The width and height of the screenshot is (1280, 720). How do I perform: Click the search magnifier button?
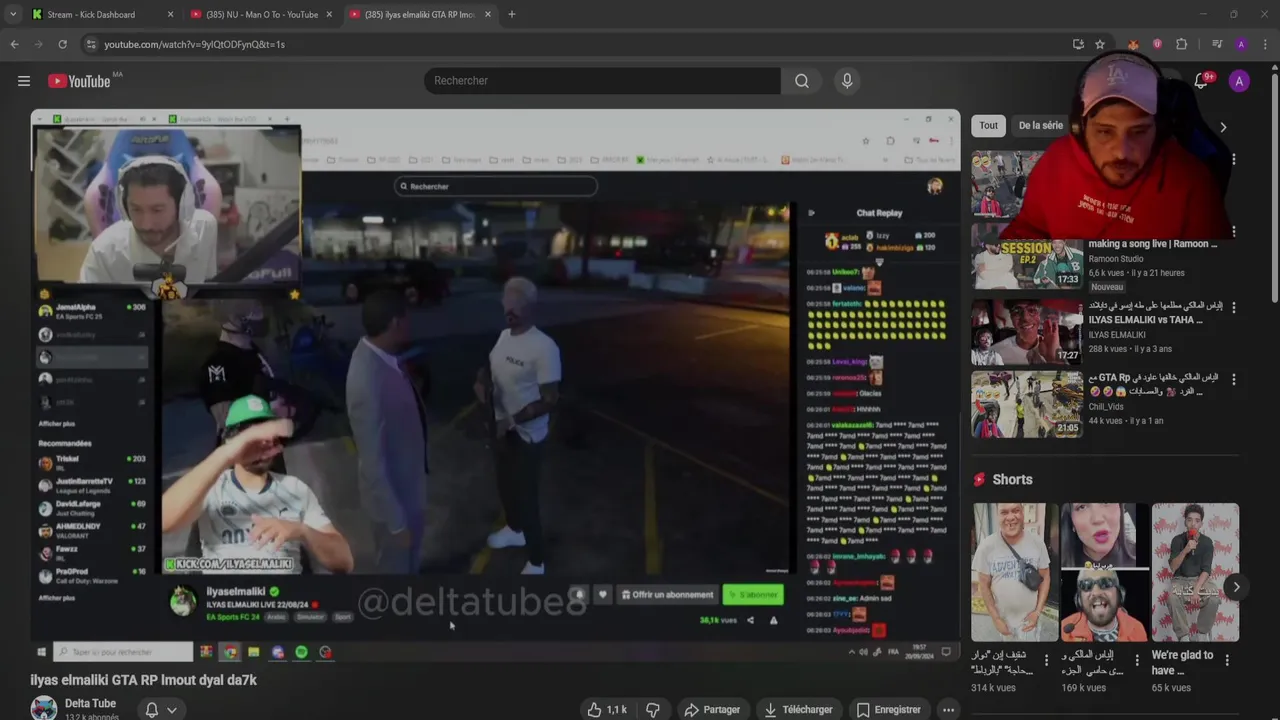coord(802,81)
